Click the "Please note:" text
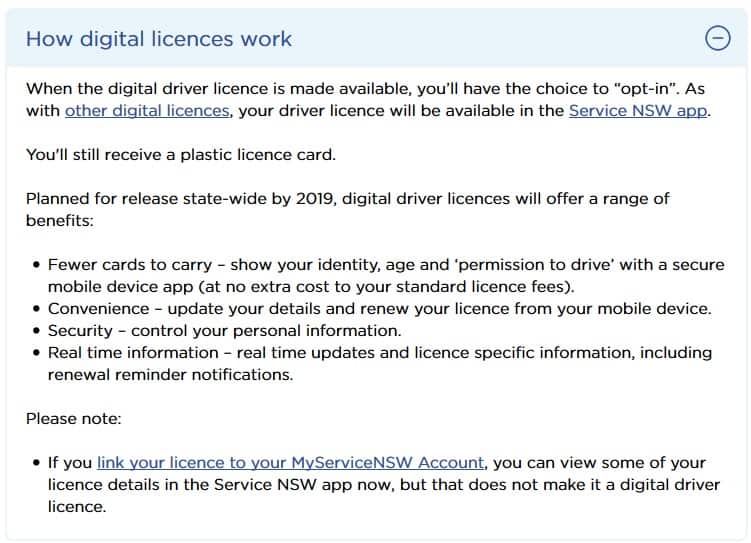 pos(74,419)
